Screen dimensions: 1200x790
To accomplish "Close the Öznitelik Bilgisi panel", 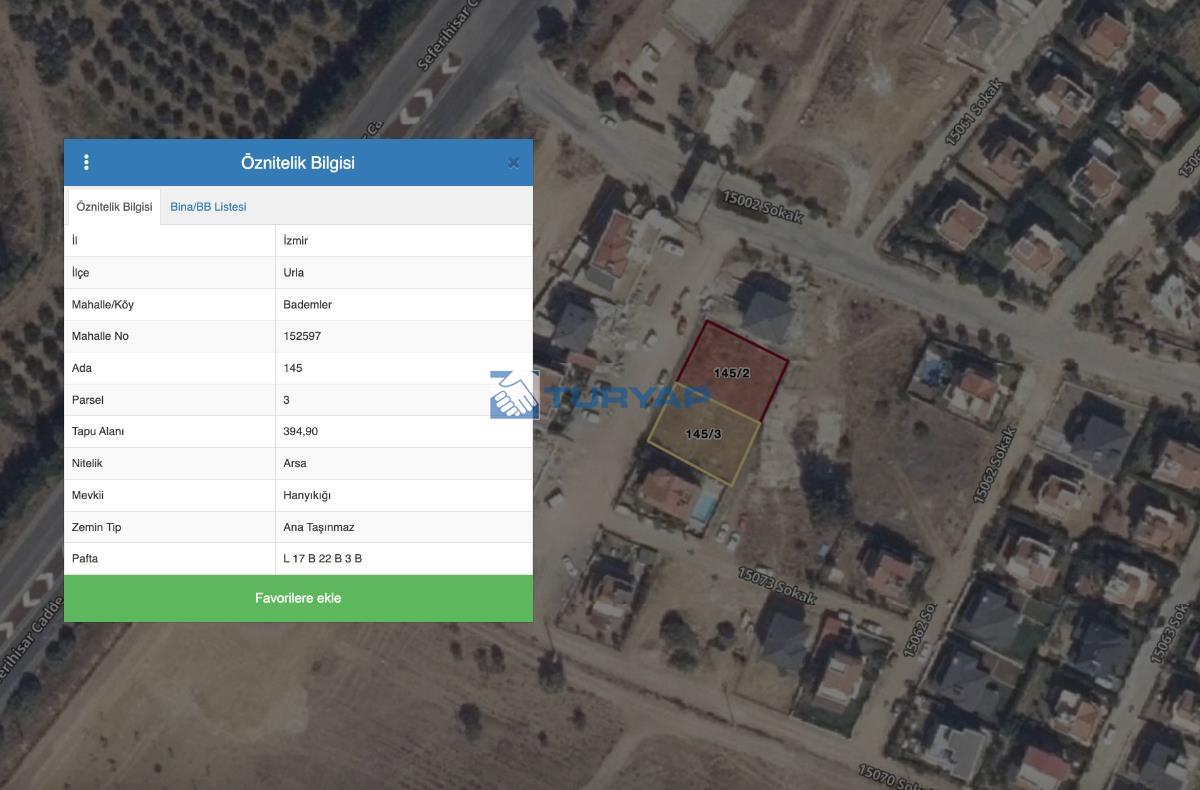I will [513, 163].
